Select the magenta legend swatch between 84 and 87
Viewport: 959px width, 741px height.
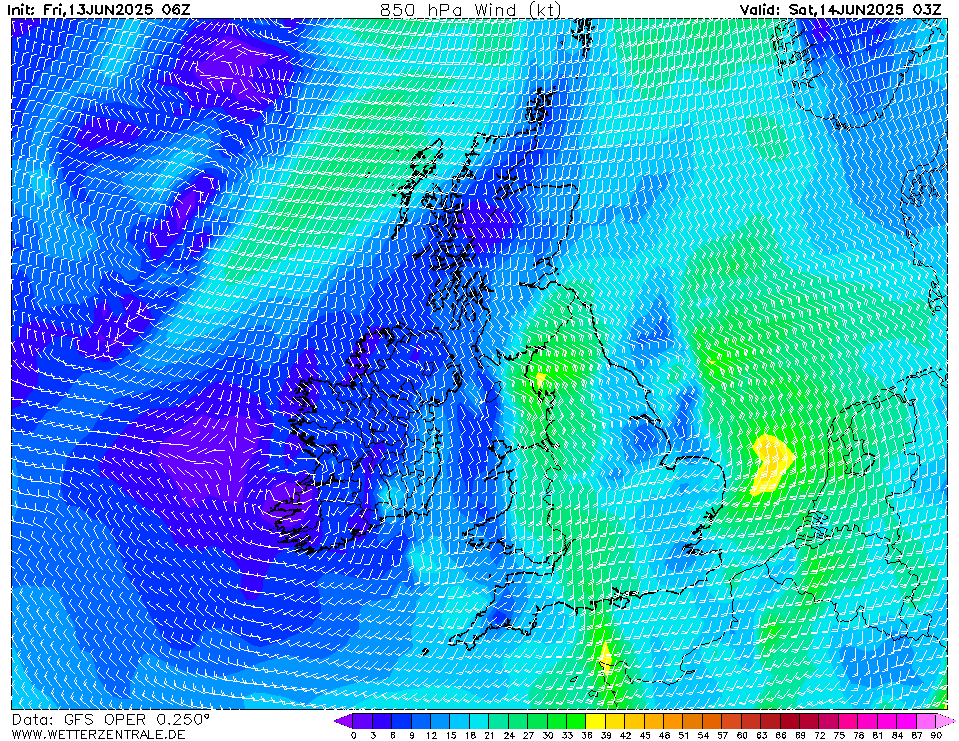[x=906, y=721]
